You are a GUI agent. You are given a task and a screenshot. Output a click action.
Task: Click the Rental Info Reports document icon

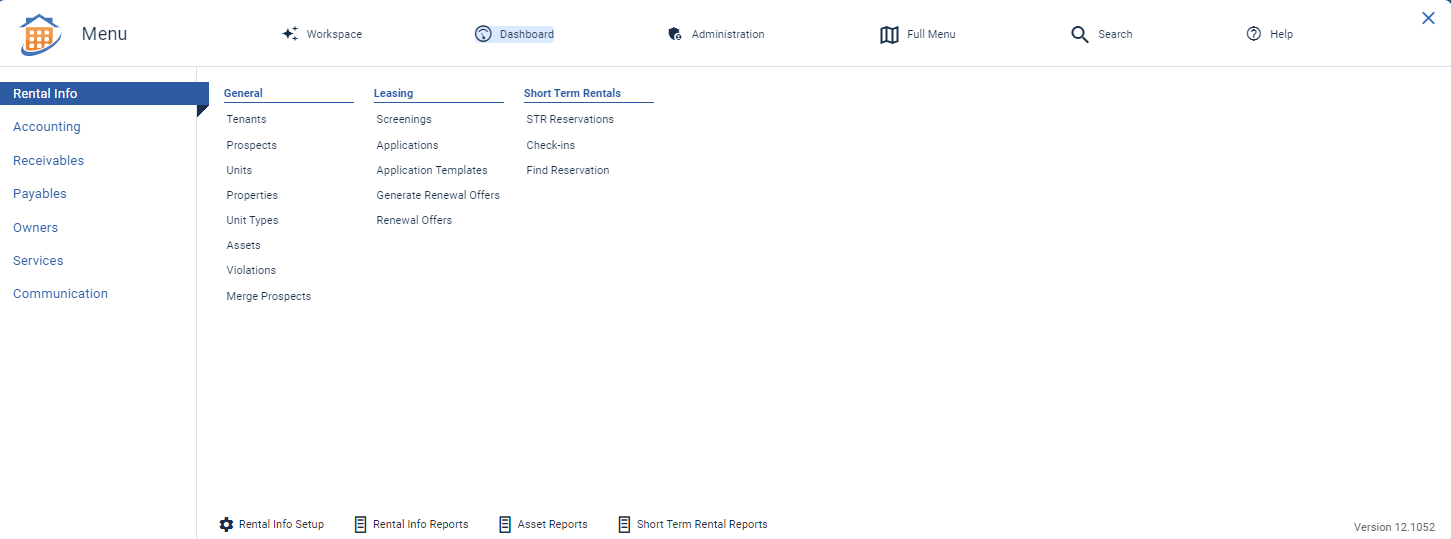[x=360, y=524]
